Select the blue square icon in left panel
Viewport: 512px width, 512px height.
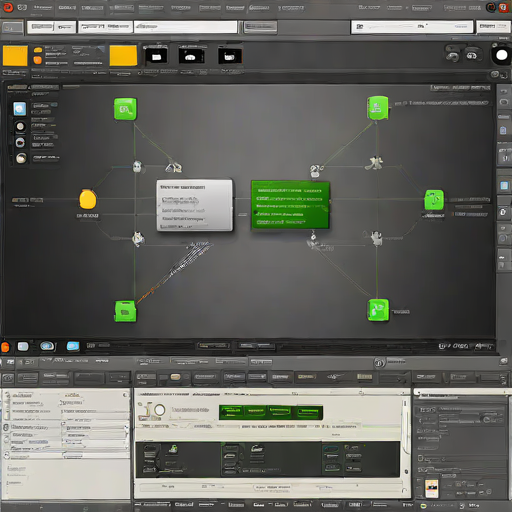pos(20,109)
